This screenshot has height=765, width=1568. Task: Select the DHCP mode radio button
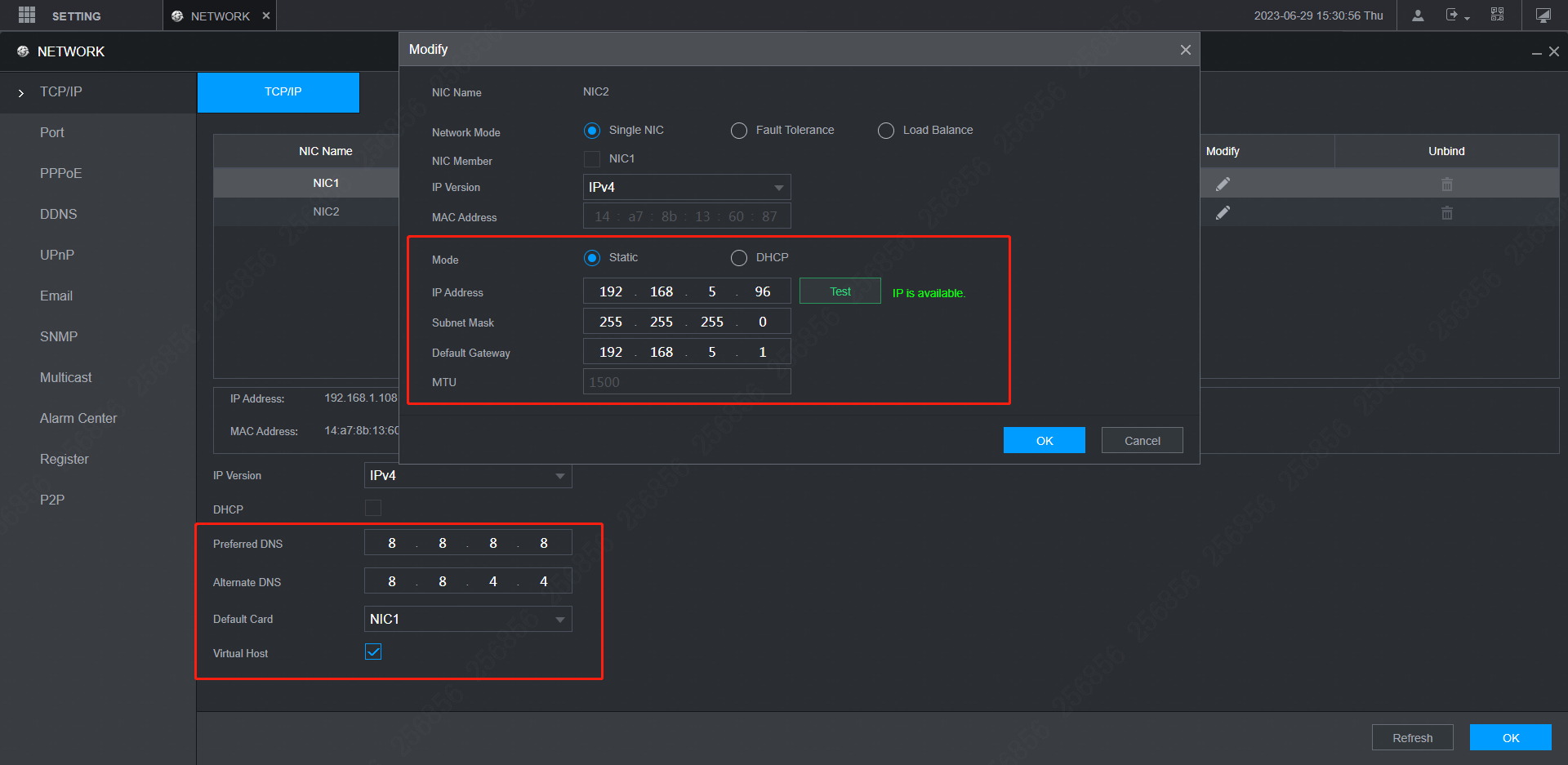click(739, 258)
